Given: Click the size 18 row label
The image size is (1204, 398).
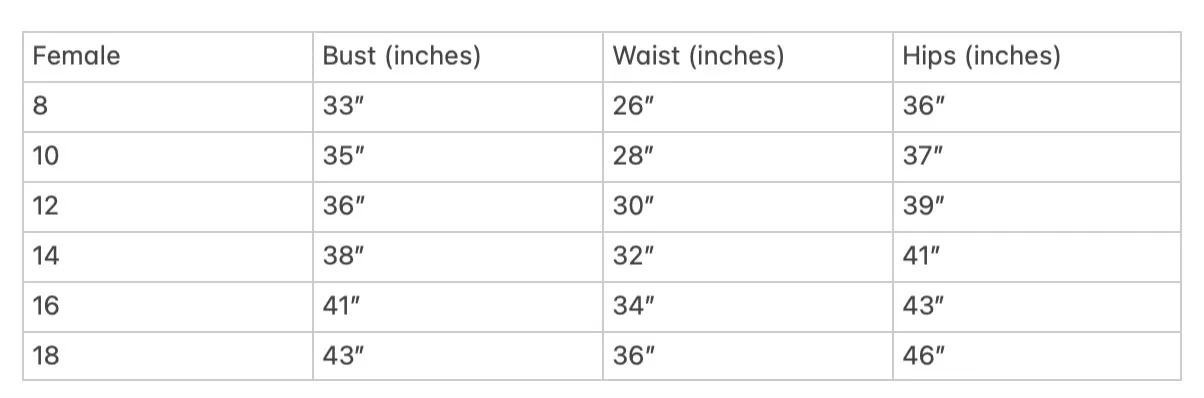Looking at the screenshot, I should tap(168, 356).
